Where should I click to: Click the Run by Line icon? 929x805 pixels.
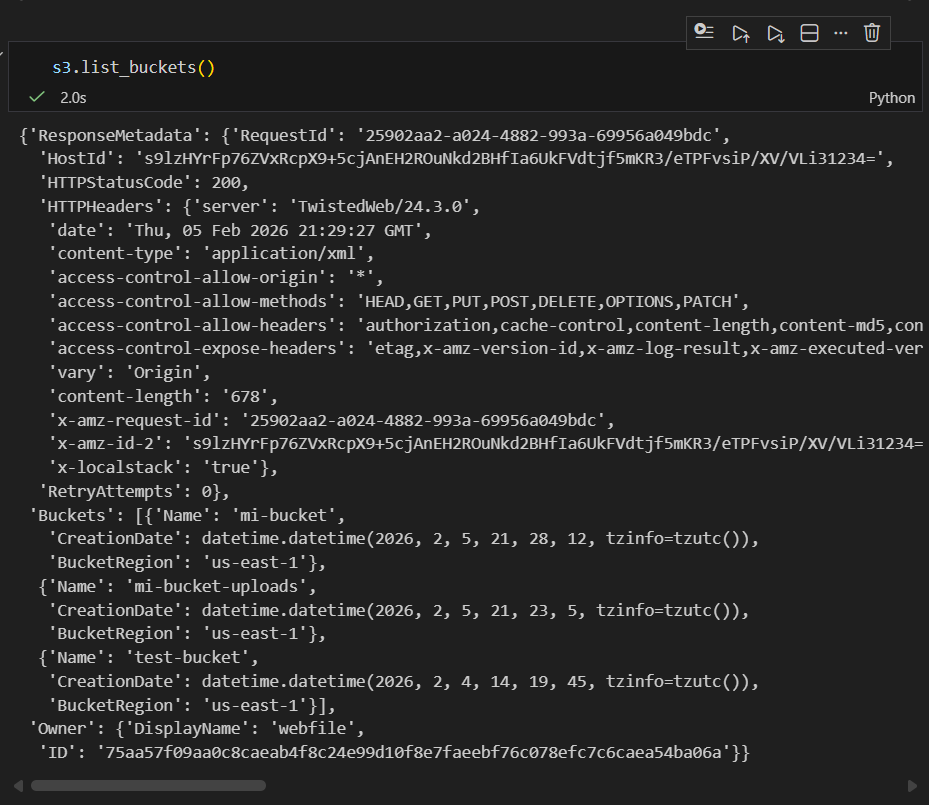705,33
